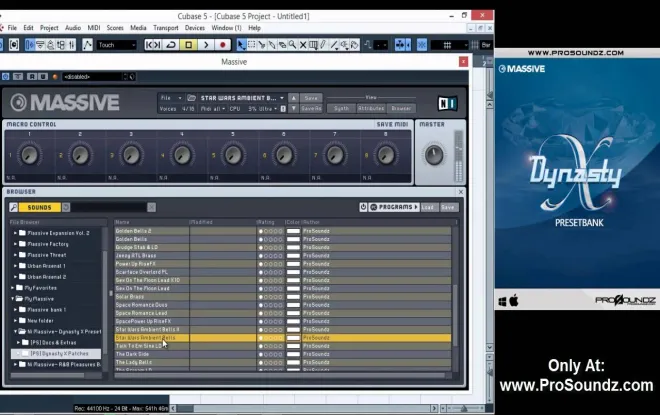Click macro control knob 5

coord(233,155)
